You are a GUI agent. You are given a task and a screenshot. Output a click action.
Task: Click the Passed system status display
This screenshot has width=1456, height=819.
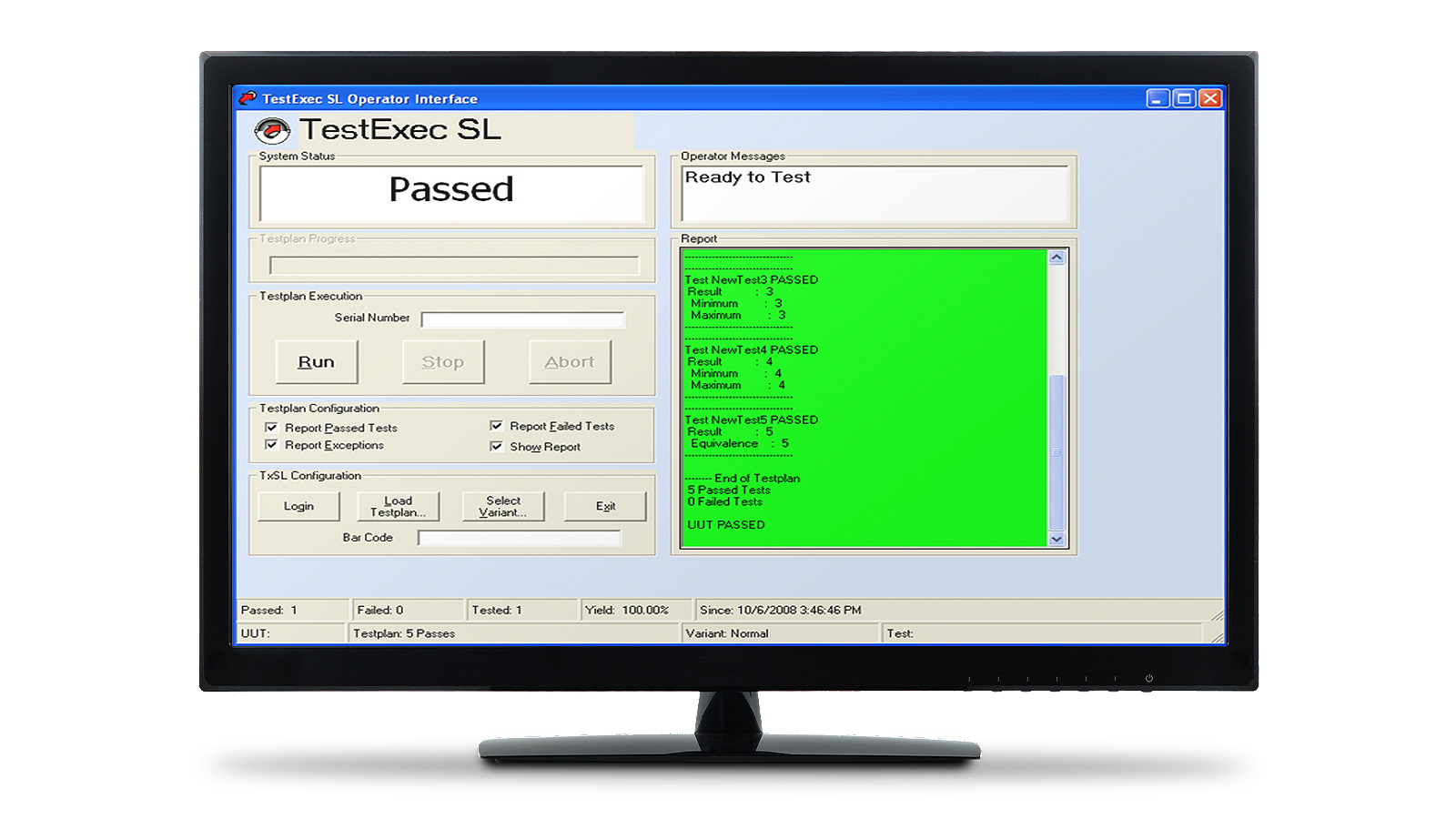tap(451, 194)
